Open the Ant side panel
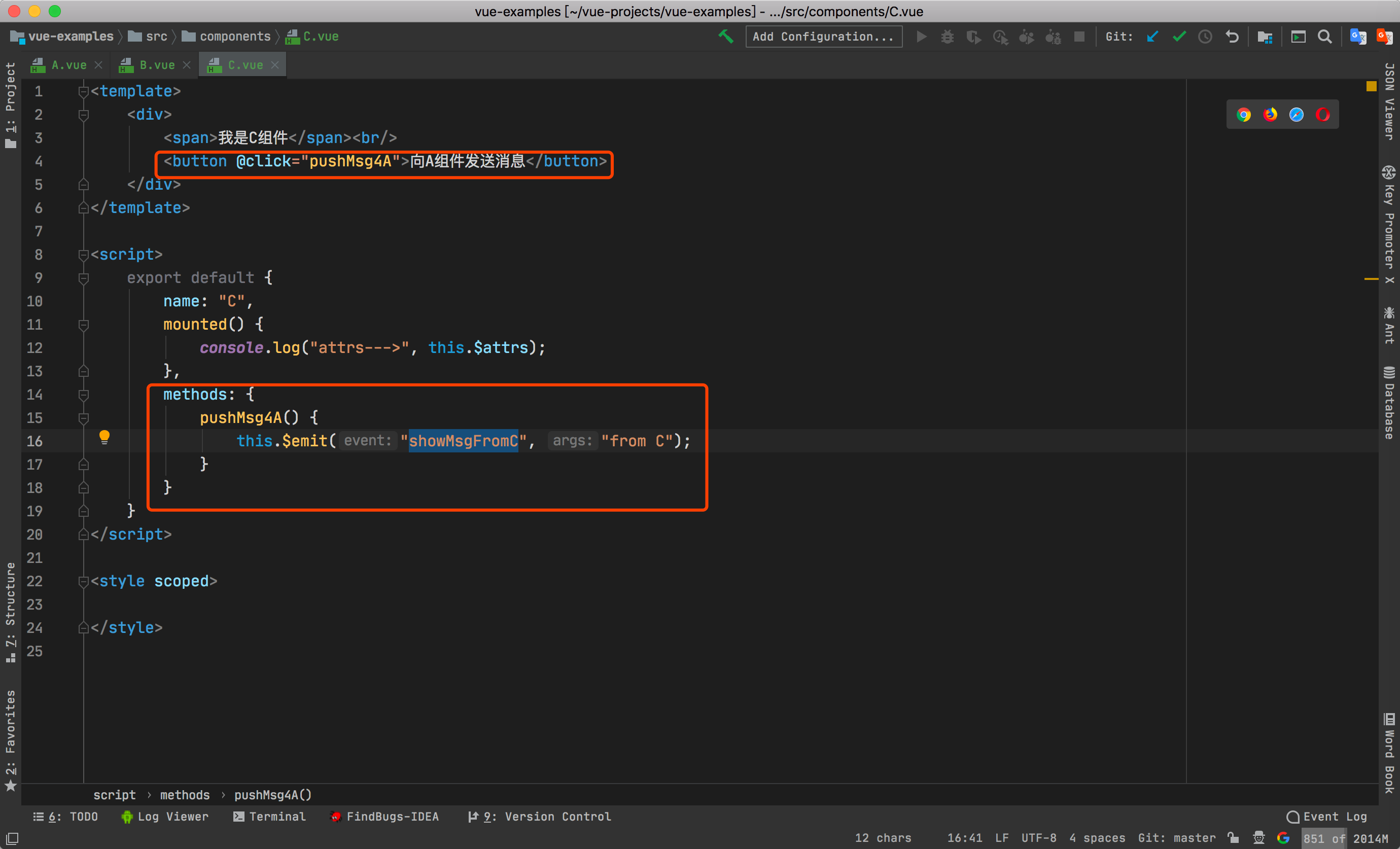Screen dimensions: 1400x849 point(1389,326)
